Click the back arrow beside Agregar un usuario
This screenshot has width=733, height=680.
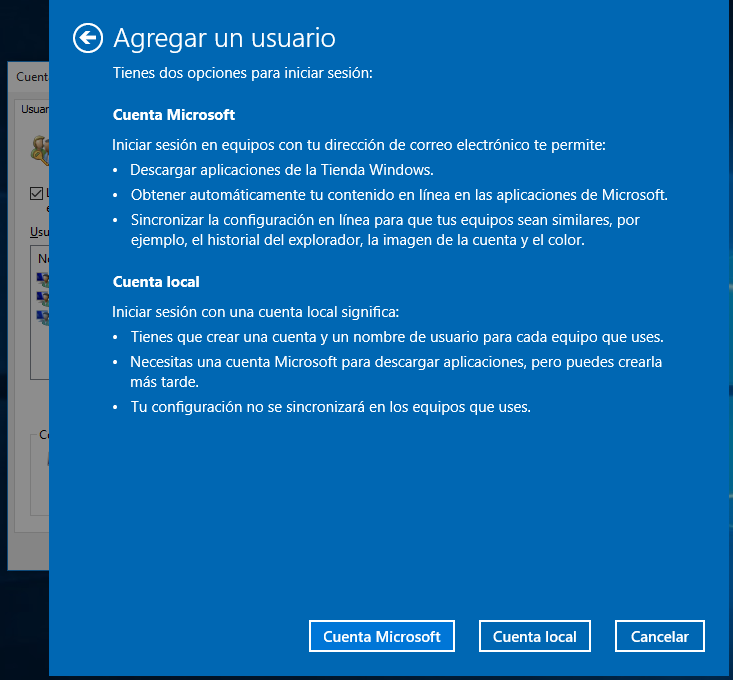point(88,38)
